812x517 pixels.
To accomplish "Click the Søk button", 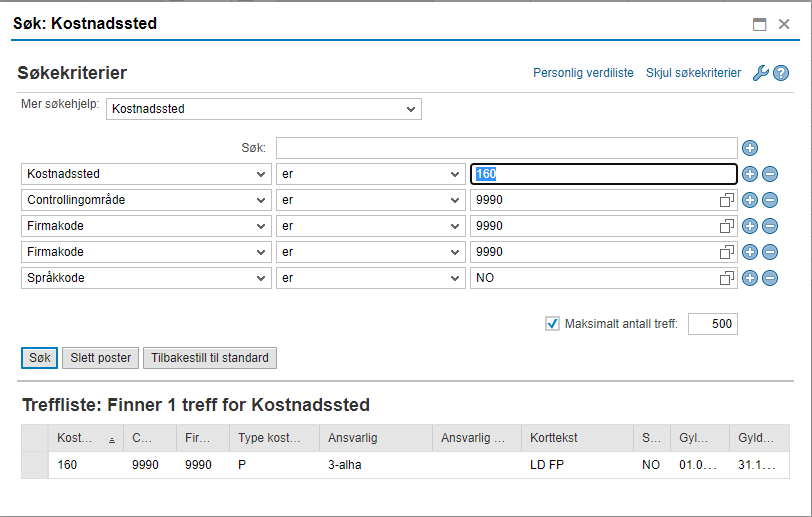I will (x=39, y=358).
